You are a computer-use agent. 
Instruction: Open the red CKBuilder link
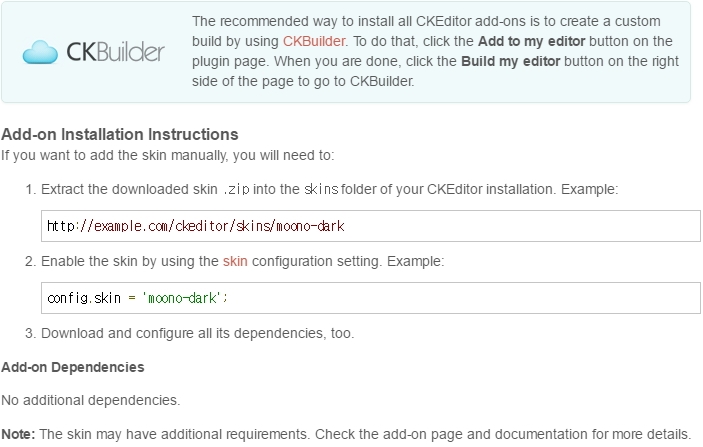coord(314,41)
